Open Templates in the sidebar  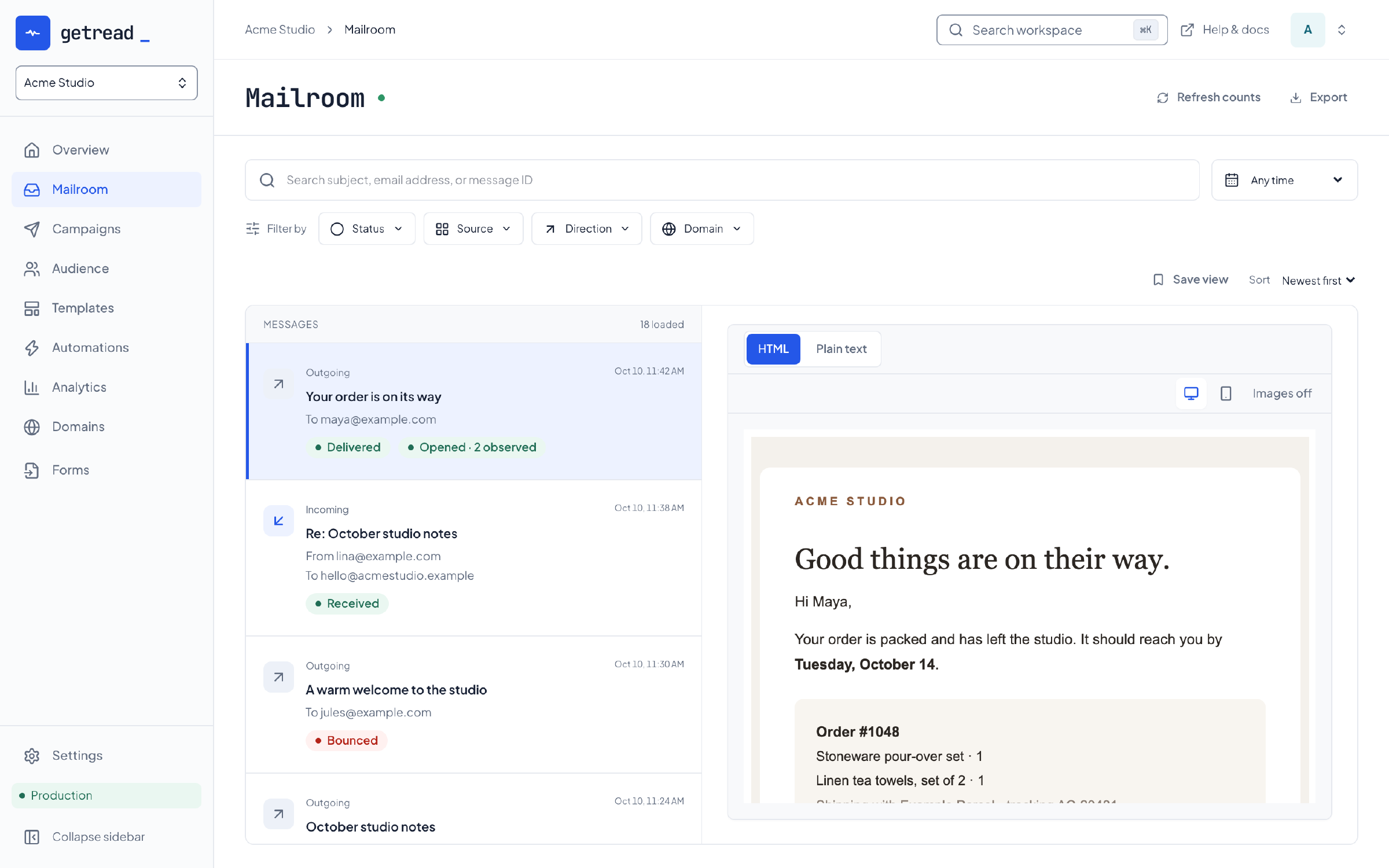pos(106,308)
